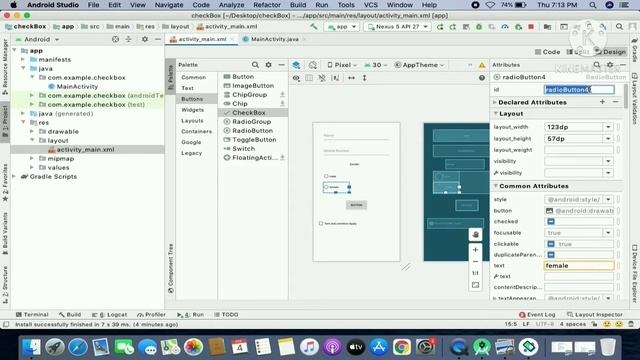Click the vertical align arrows icon
The image size is (640, 360).
[364, 78]
